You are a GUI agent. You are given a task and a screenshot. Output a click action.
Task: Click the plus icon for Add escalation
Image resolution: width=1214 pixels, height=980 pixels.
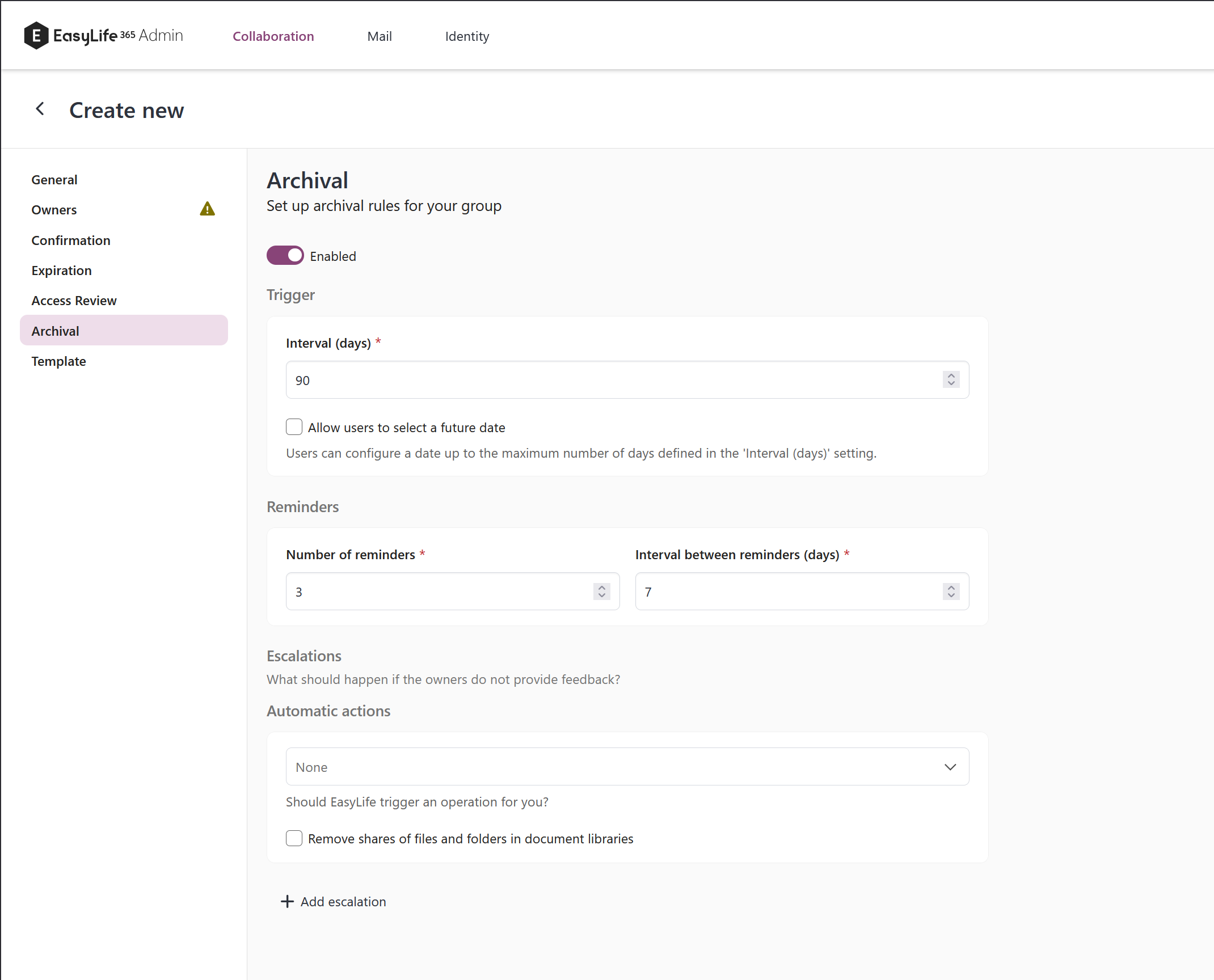(x=287, y=902)
